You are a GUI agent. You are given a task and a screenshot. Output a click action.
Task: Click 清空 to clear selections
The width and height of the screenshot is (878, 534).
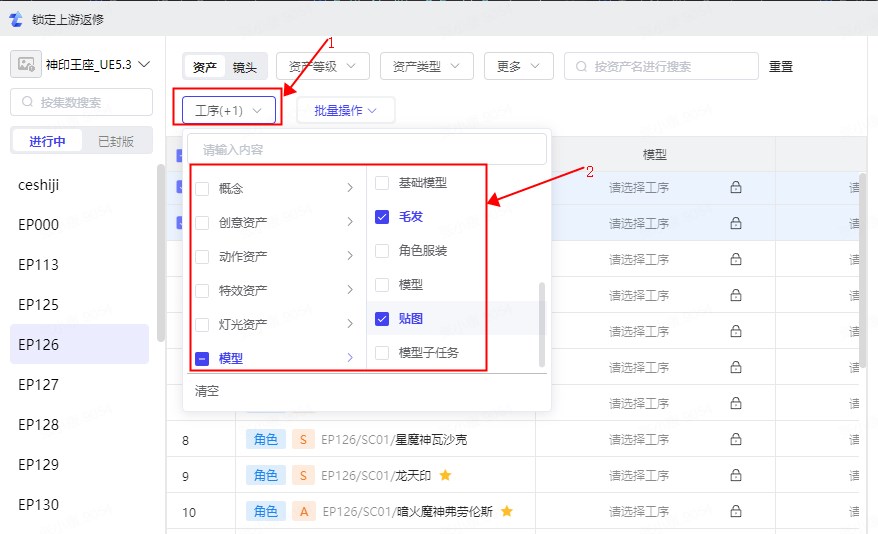pos(207,391)
